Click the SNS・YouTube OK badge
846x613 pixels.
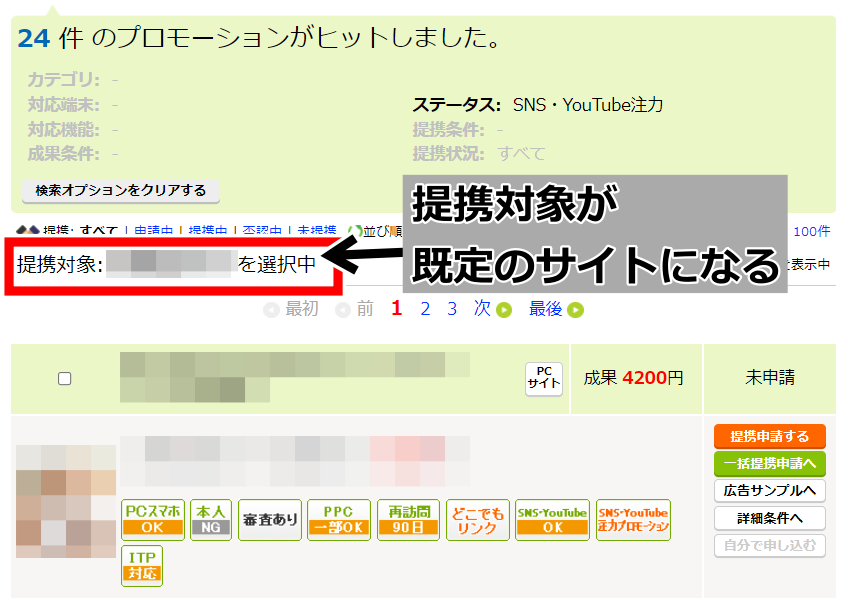click(552, 520)
